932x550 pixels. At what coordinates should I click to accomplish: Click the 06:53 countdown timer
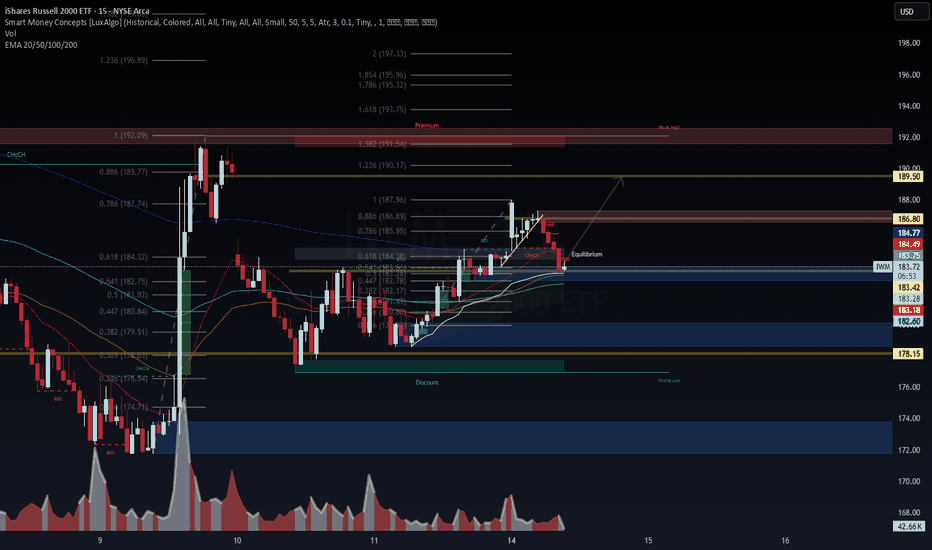[909, 276]
